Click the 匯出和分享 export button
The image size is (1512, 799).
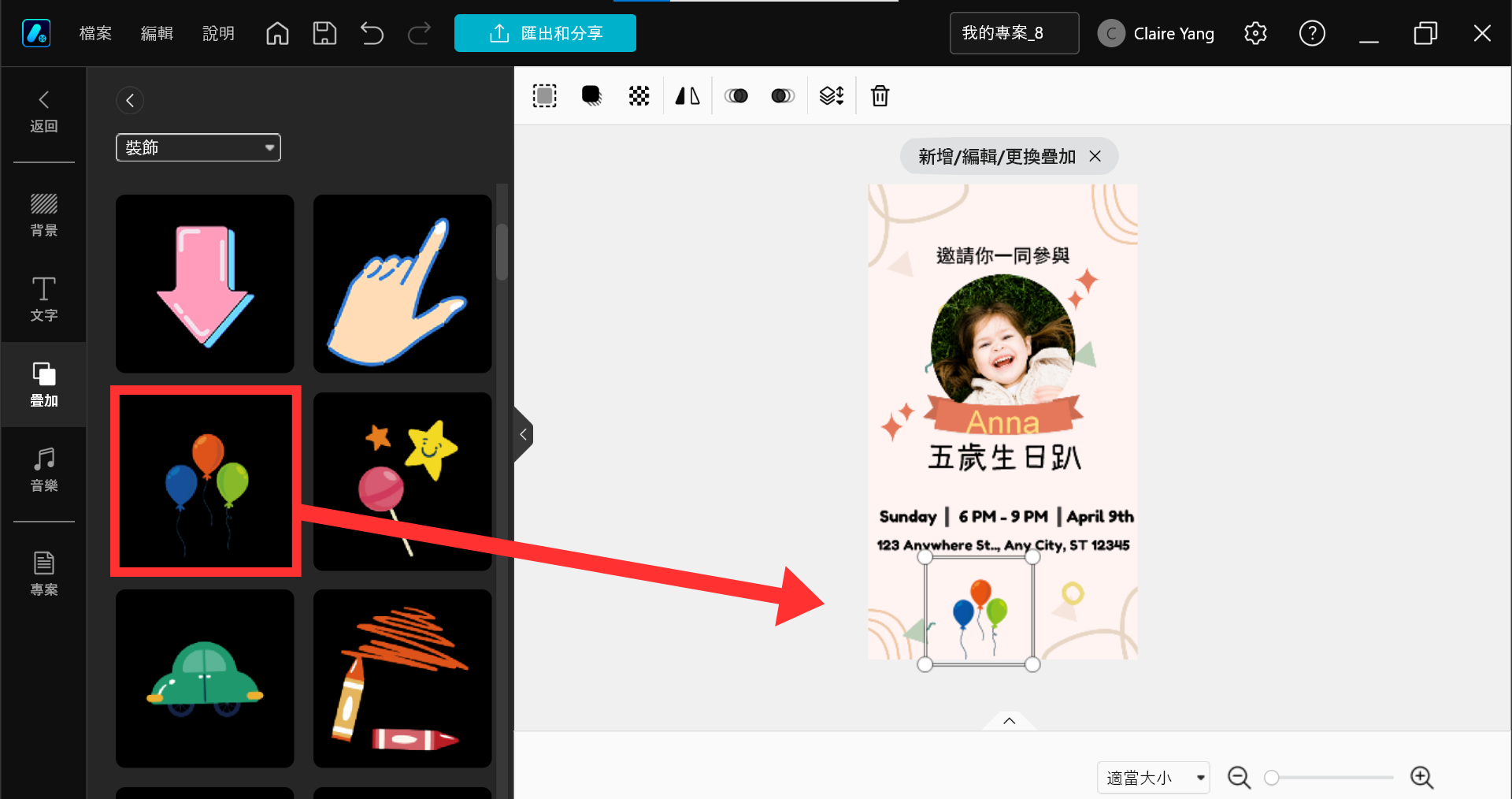coord(545,33)
